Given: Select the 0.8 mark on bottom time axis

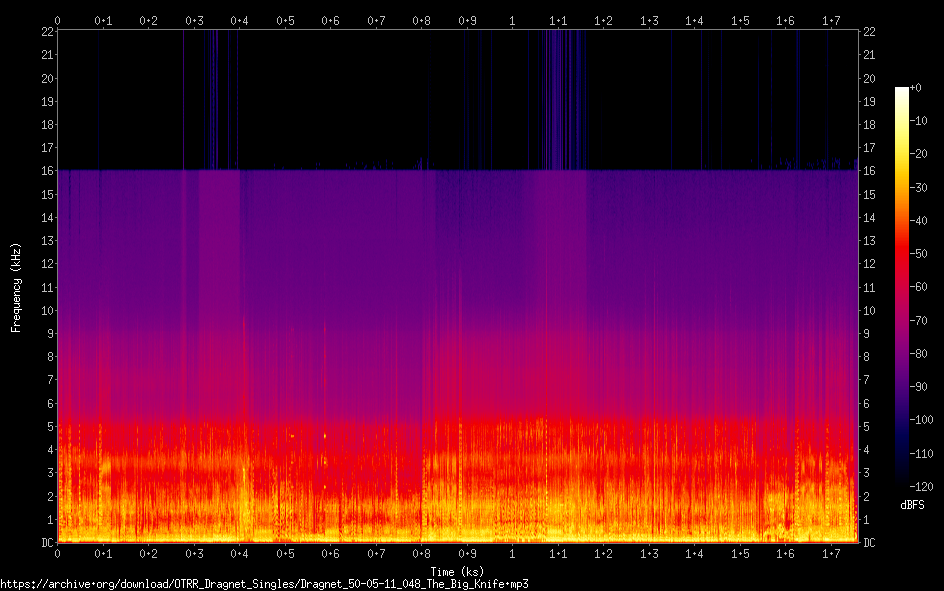Looking at the screenshot, I should coord(421,553).
